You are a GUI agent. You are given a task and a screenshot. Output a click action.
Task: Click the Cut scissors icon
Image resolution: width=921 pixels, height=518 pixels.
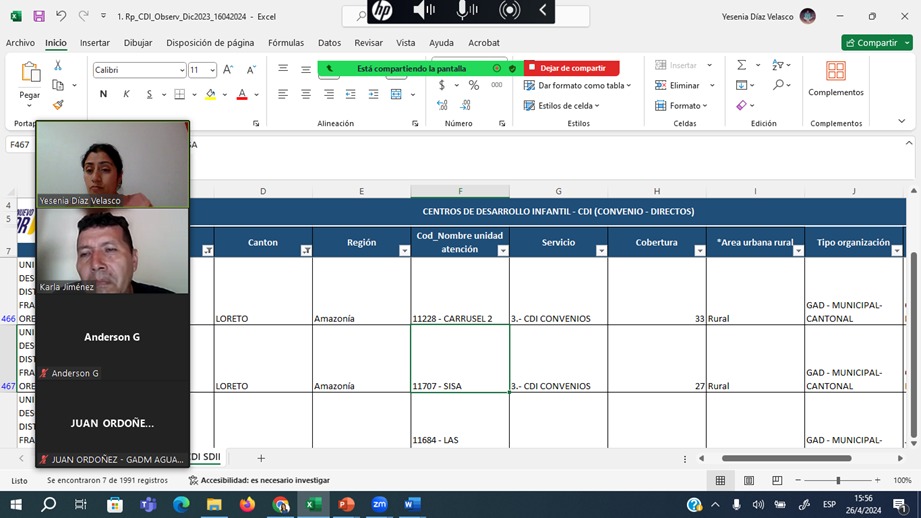58,65
